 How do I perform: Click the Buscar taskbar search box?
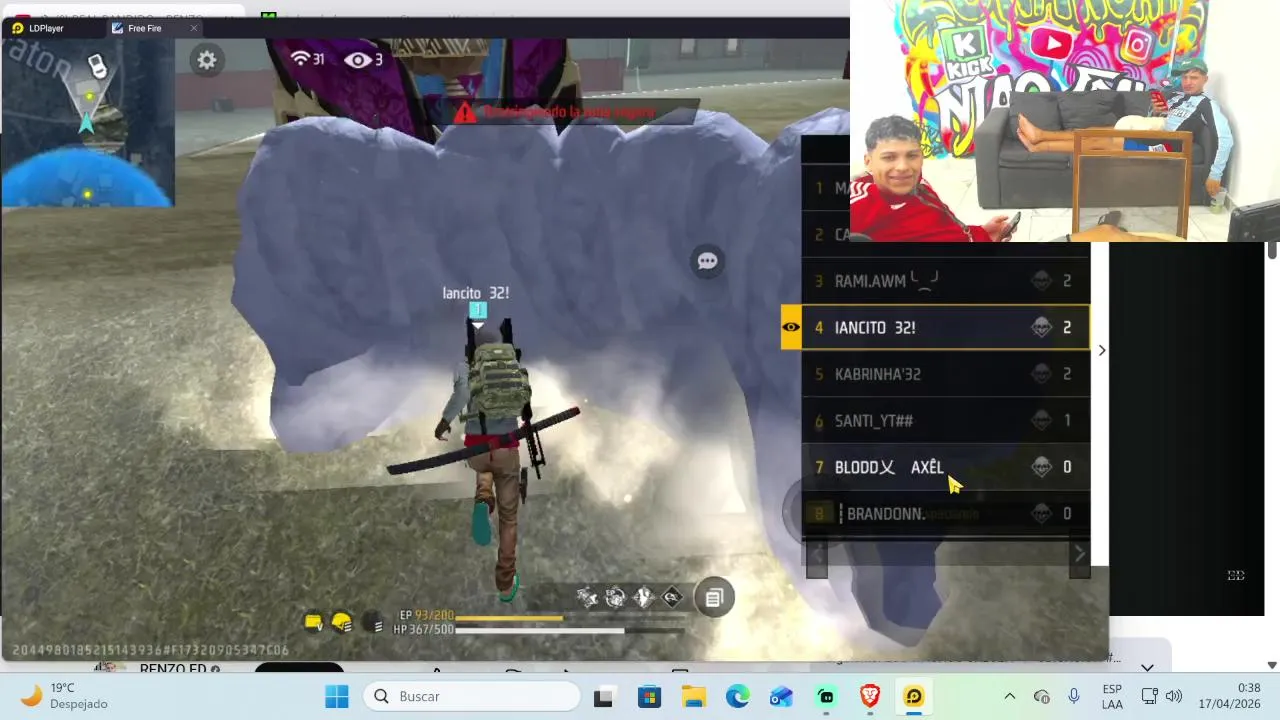(472, 696)
